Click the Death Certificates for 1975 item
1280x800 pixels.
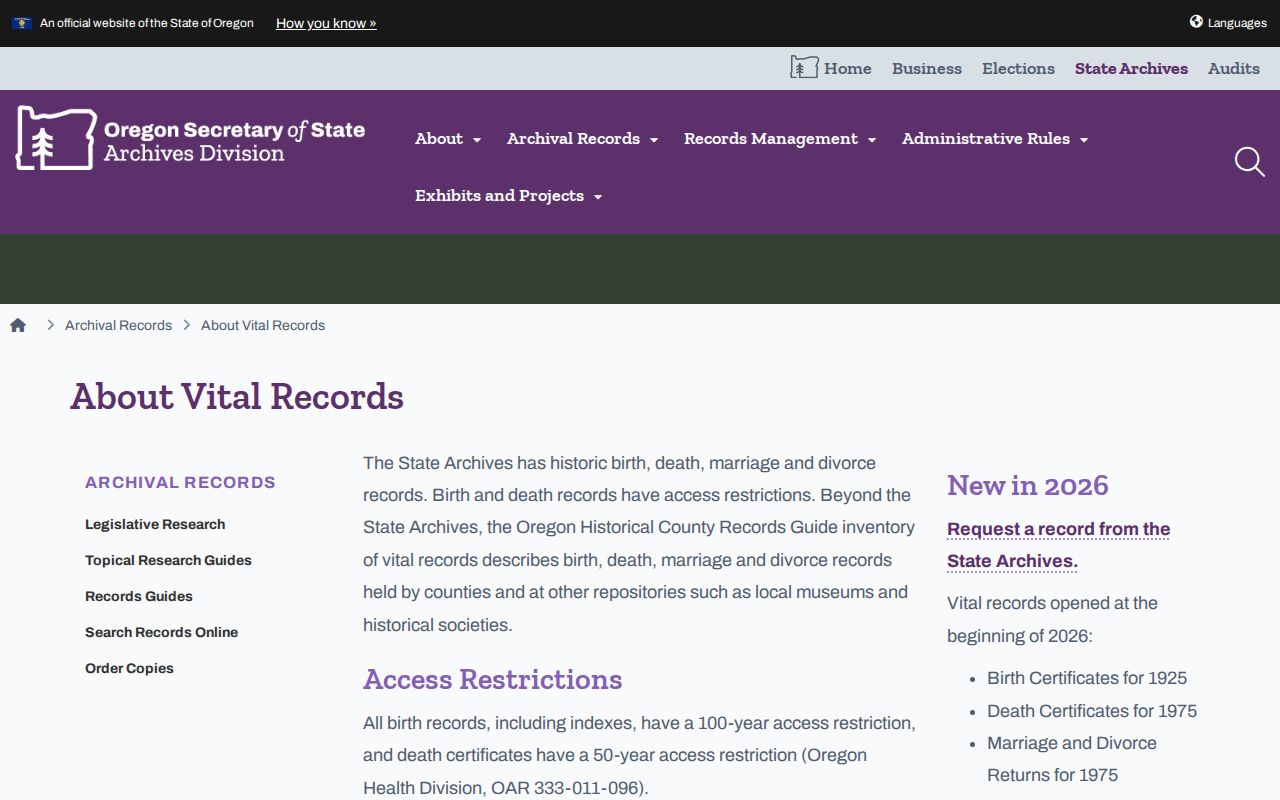click(x=1092, y=711)
